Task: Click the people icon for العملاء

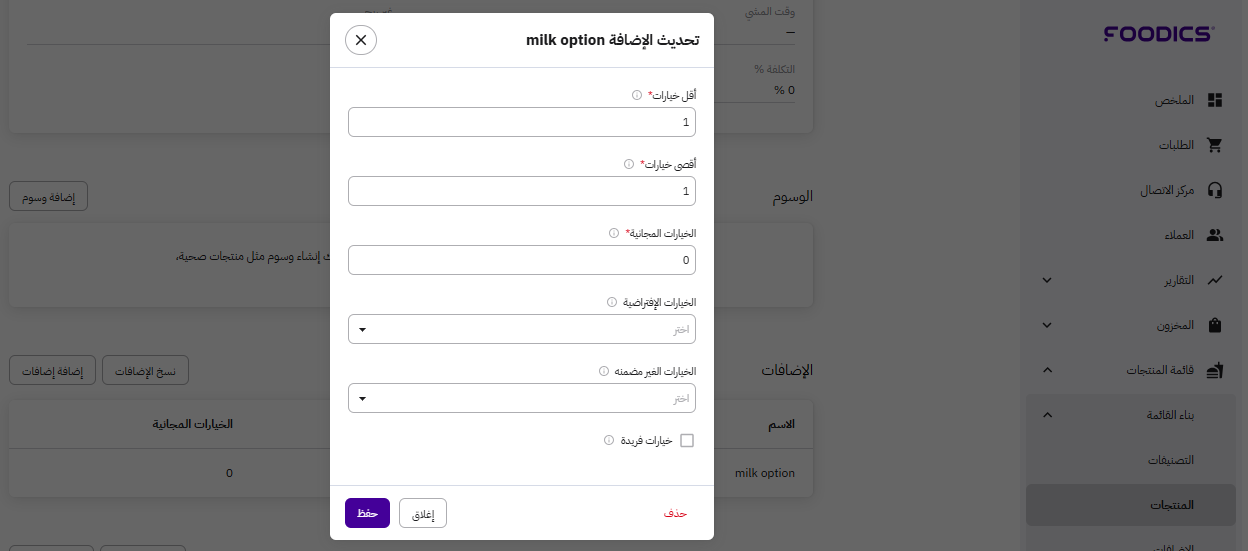Action: coord(1215,235)
